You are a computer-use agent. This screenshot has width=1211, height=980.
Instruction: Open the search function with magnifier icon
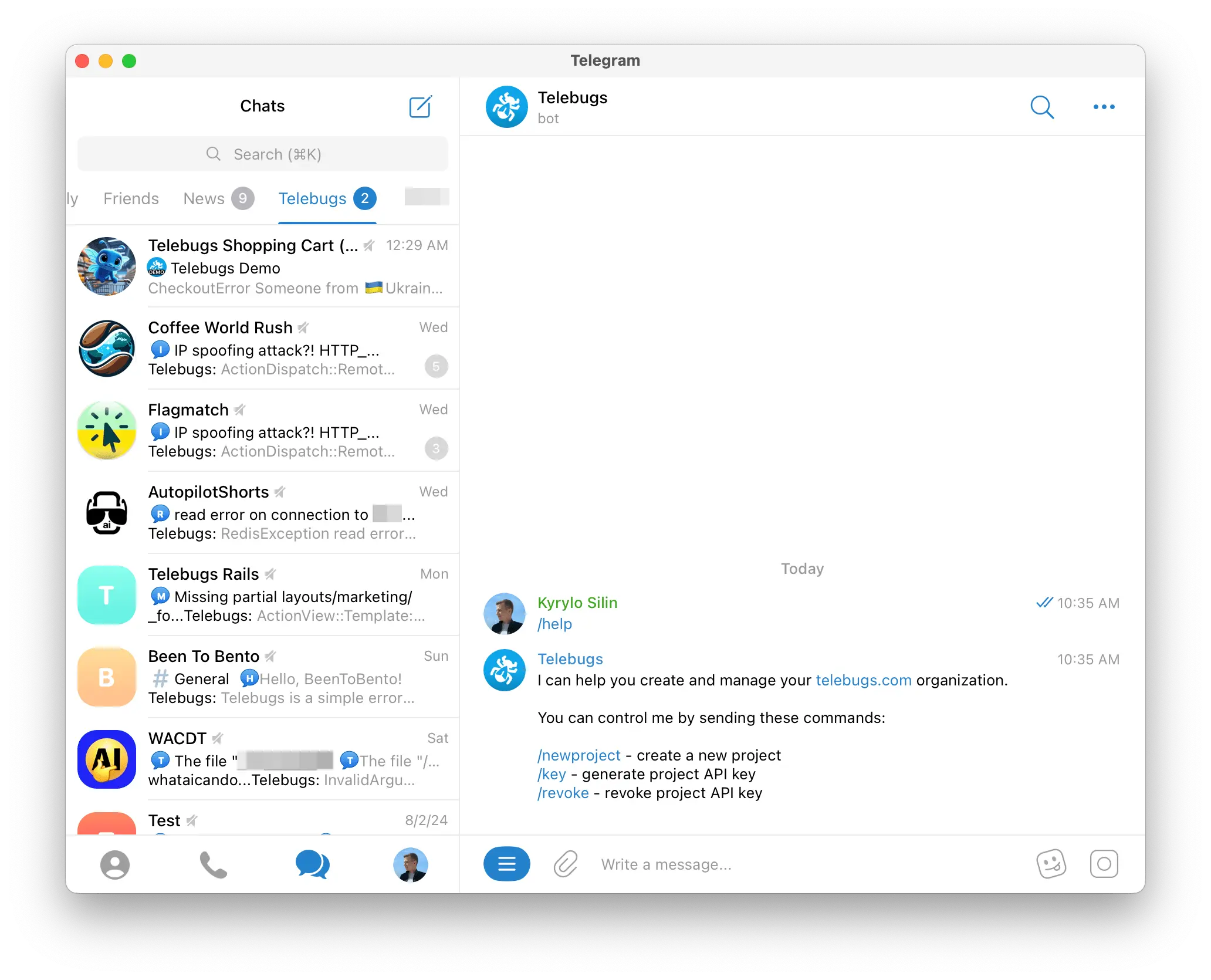pos(1043,107)
